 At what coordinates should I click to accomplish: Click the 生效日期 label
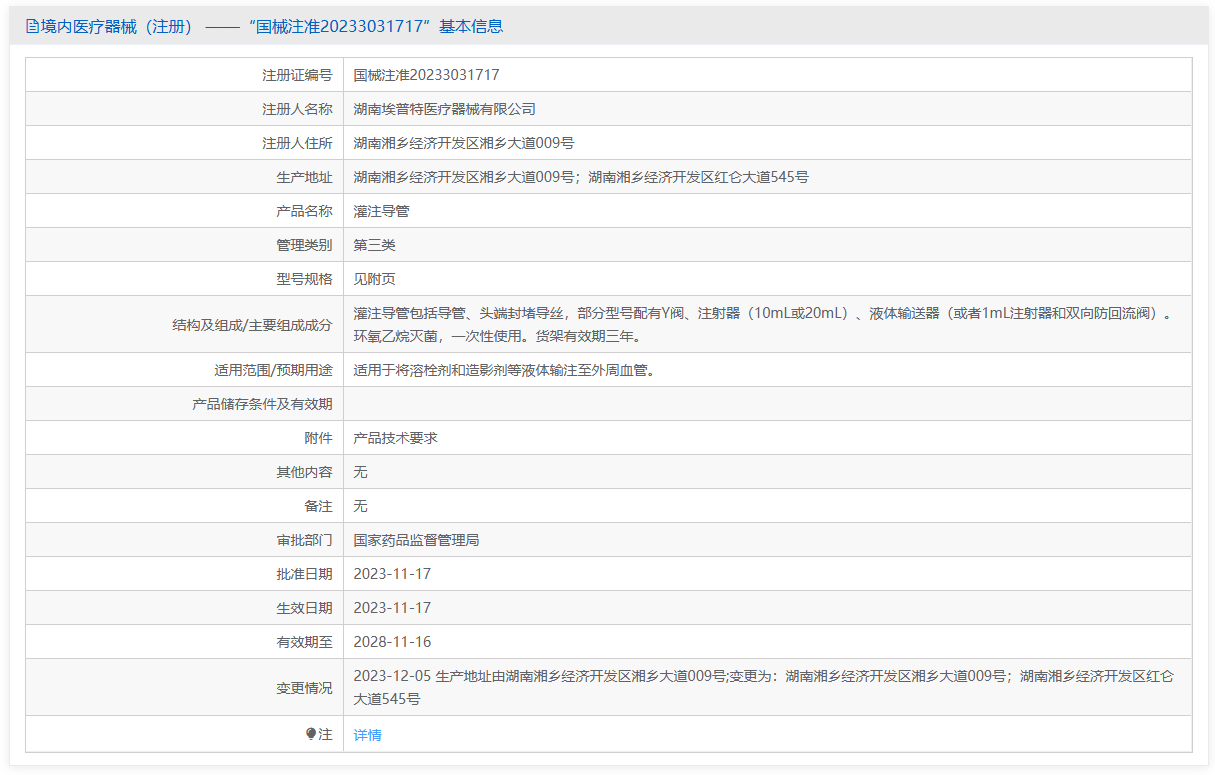point(304,608)
